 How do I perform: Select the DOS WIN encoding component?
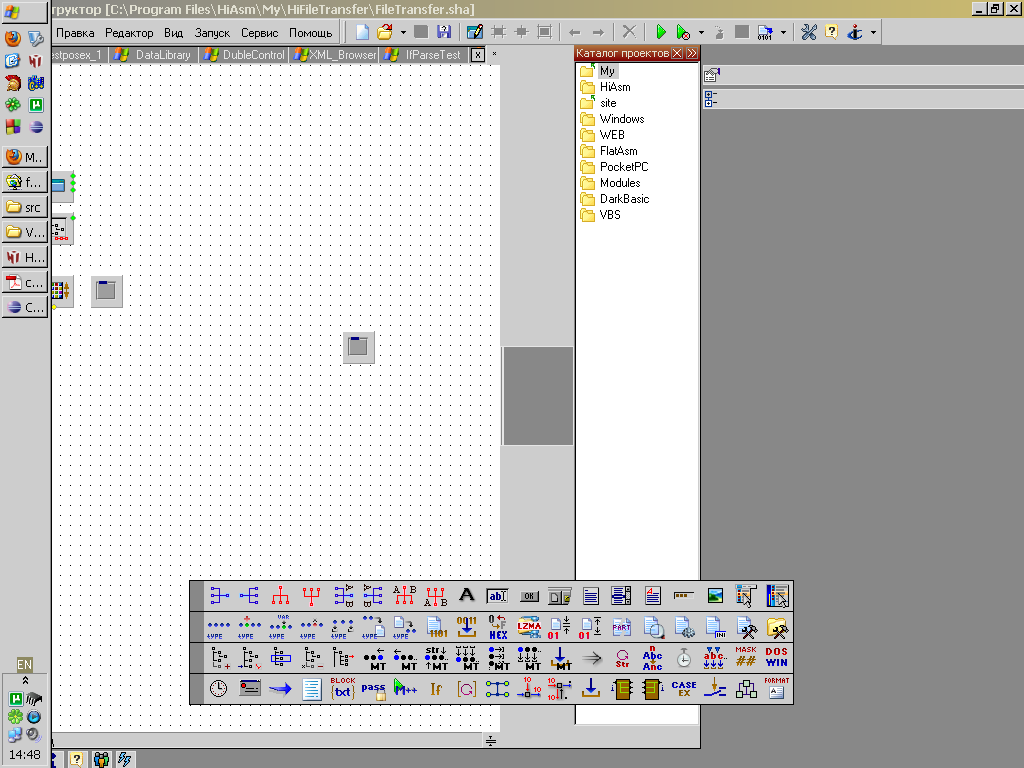(776, 658)
